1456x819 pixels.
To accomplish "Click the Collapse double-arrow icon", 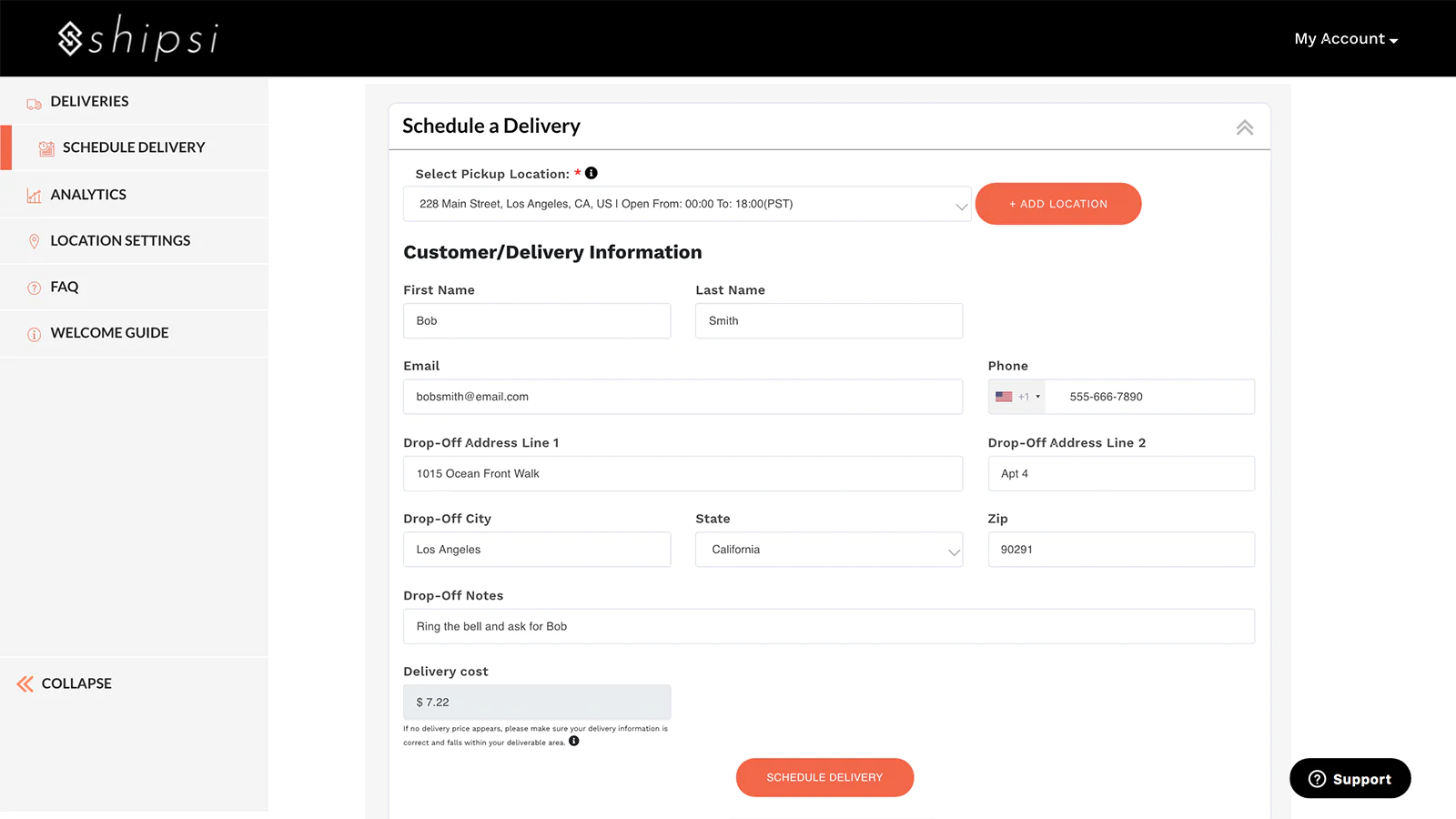I will point(25,683).
